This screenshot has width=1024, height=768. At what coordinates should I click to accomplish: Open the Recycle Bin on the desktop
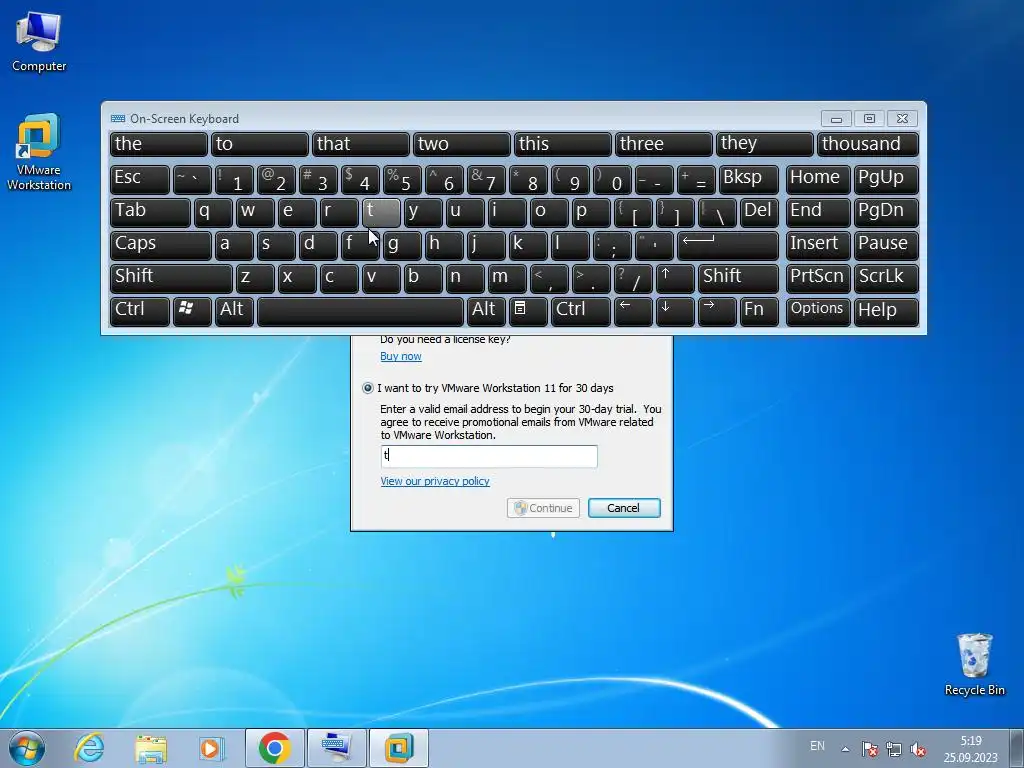[x=974, y=664]
